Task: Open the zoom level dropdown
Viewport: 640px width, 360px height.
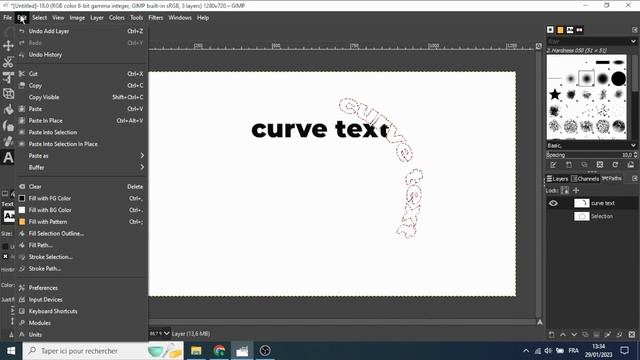Action: (x=167, y=334)
